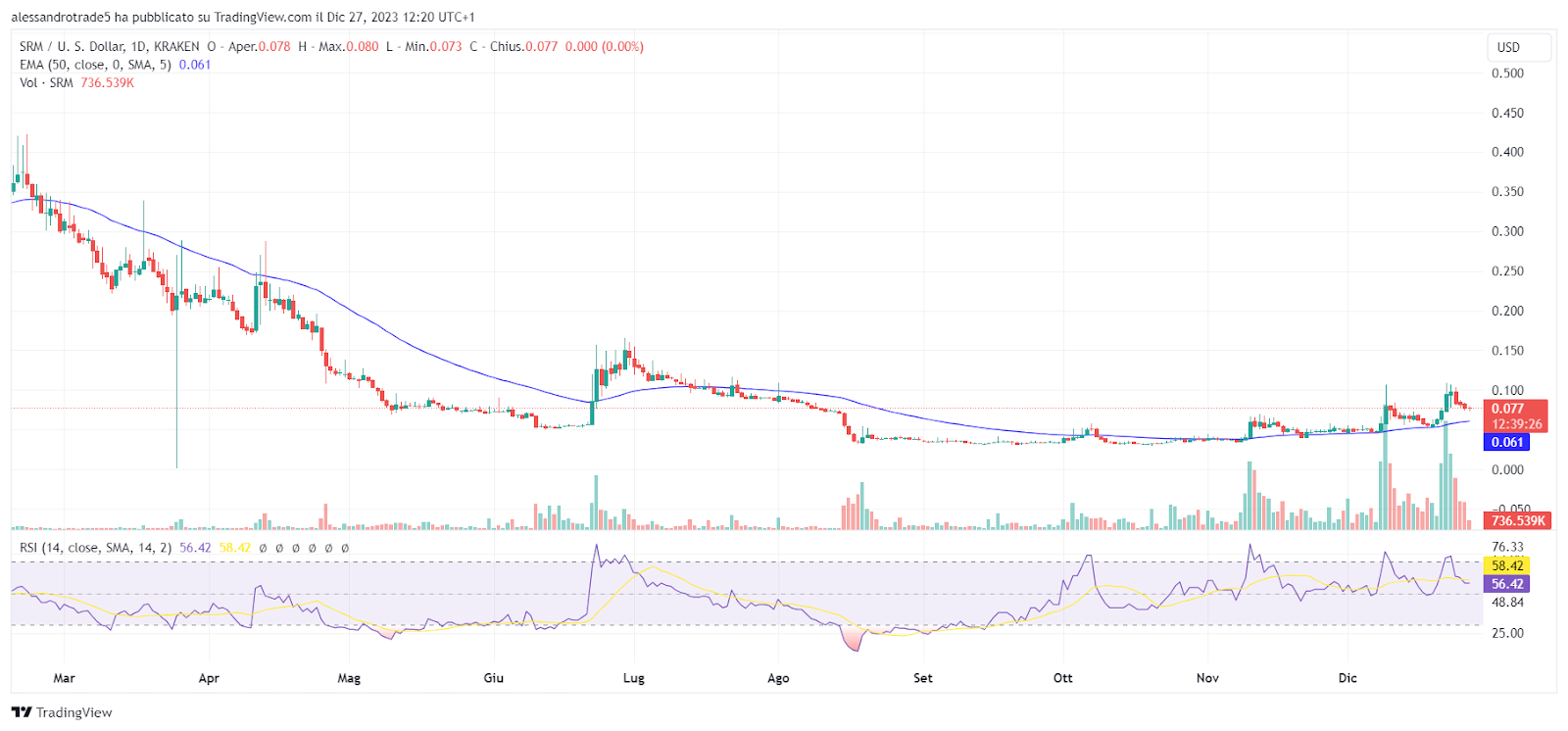Click the TradingView logo icon
The height and width of the screenshot is (731, 1568).
pyautogui.click(x=22, y=712)
